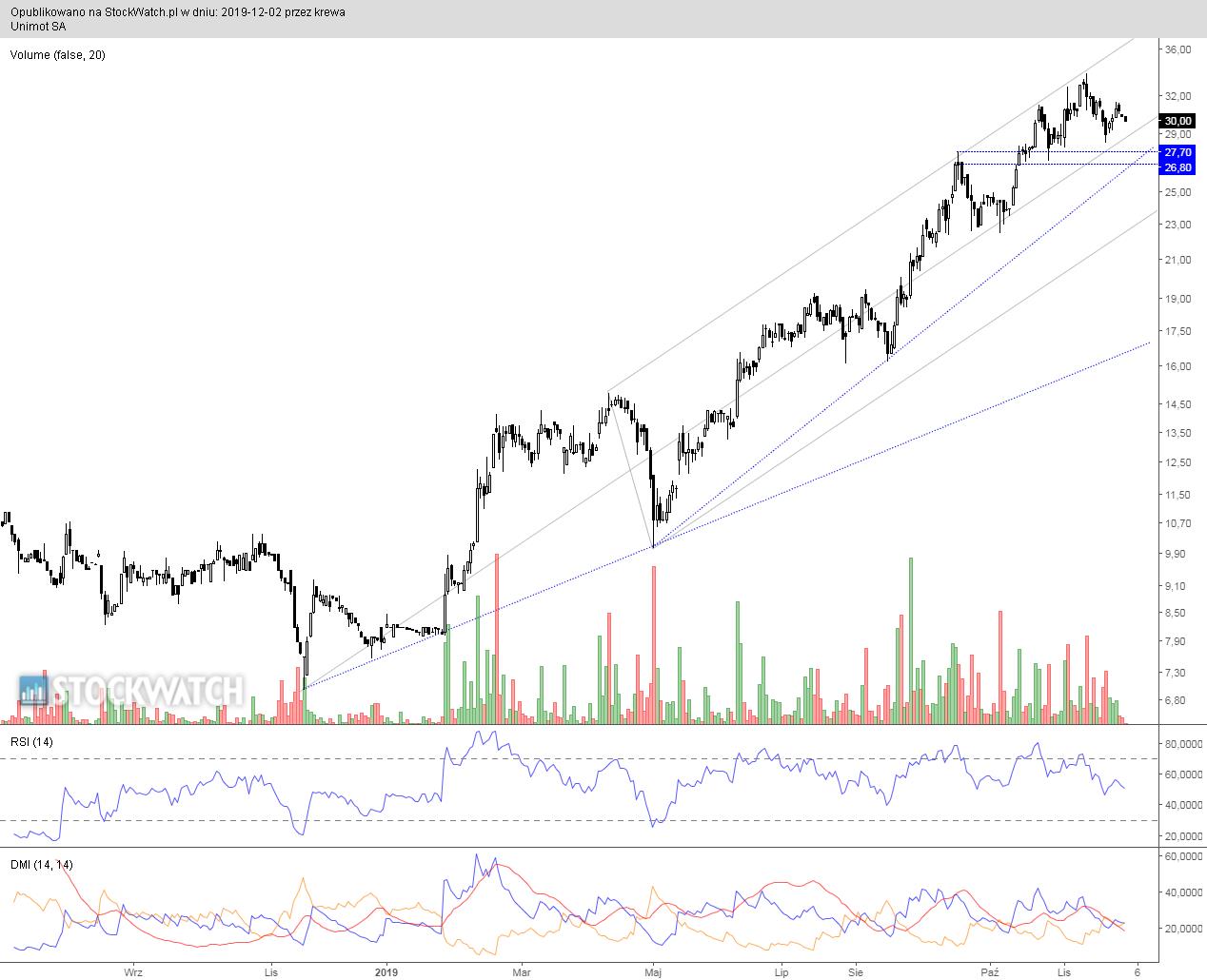Viewport: 1207px width, 980px height.
Task: Click the RSI 20,0000 scale label
Action: tap(1183, 836)
